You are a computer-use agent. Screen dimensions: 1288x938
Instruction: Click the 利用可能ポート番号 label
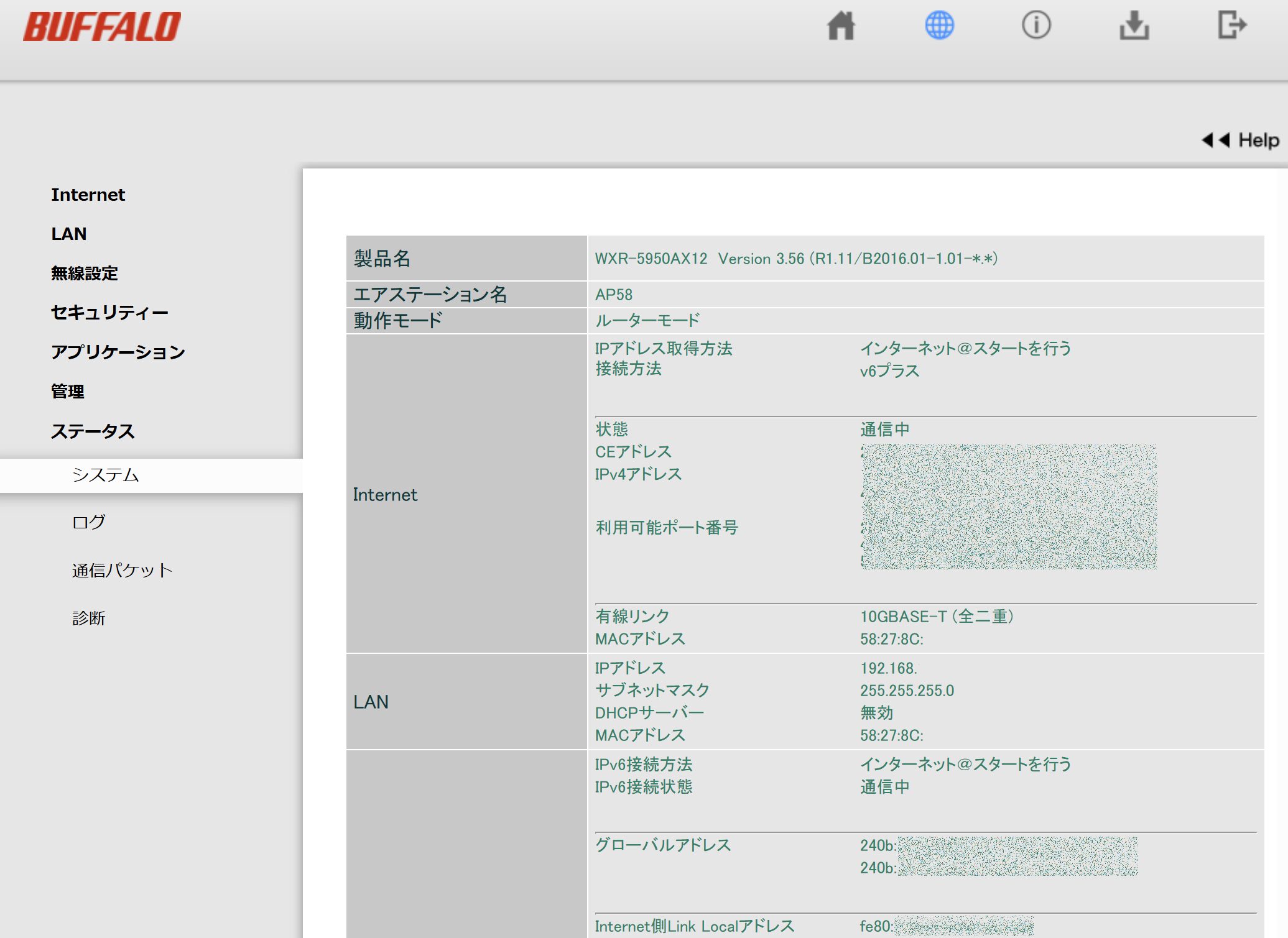point(667,528)
